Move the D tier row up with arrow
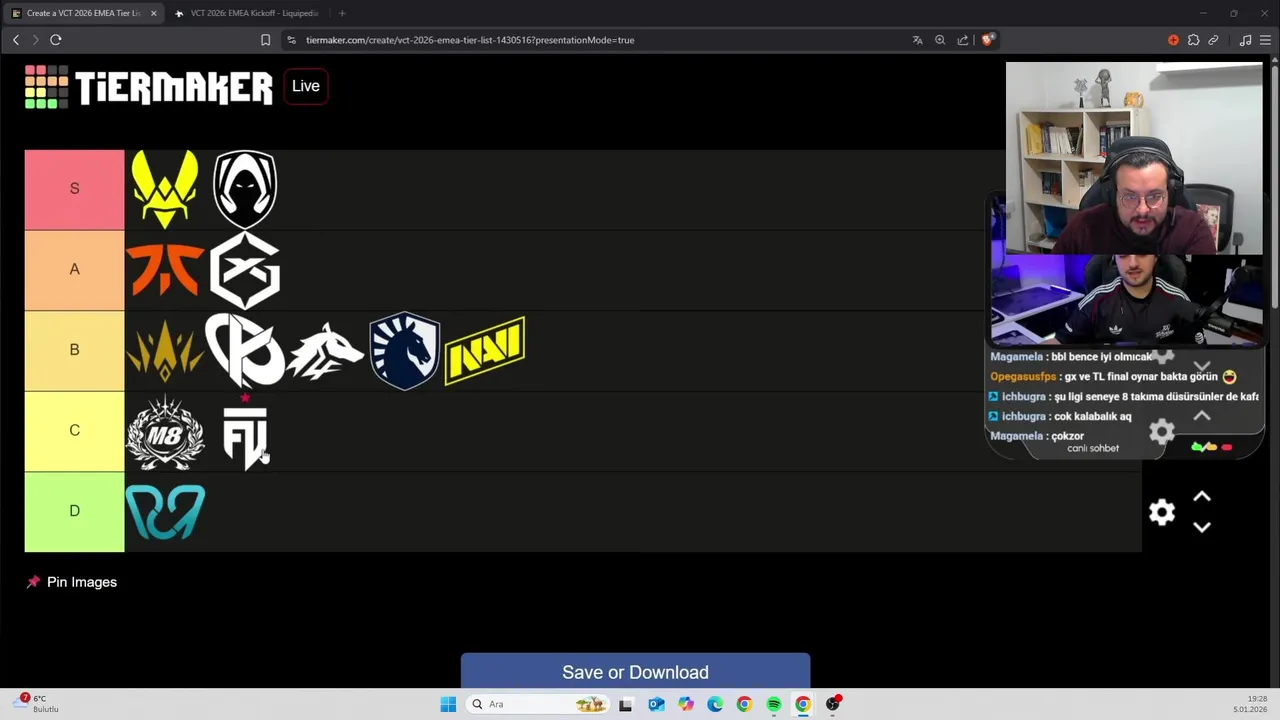Image resolution: width=1280 pixels, height=720 pixels. pos(1202,496)
